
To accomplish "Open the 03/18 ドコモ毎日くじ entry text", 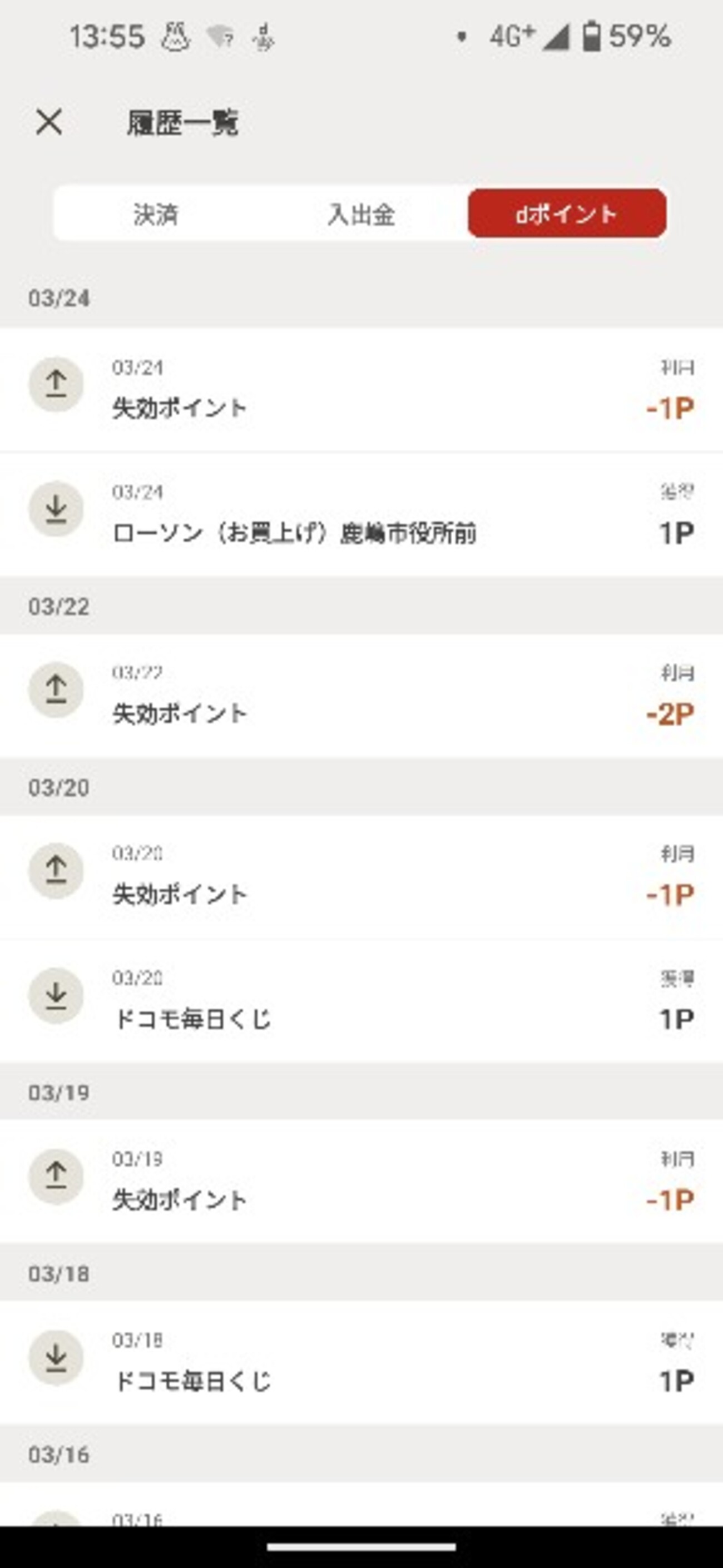I will (x=194, y=1381).
